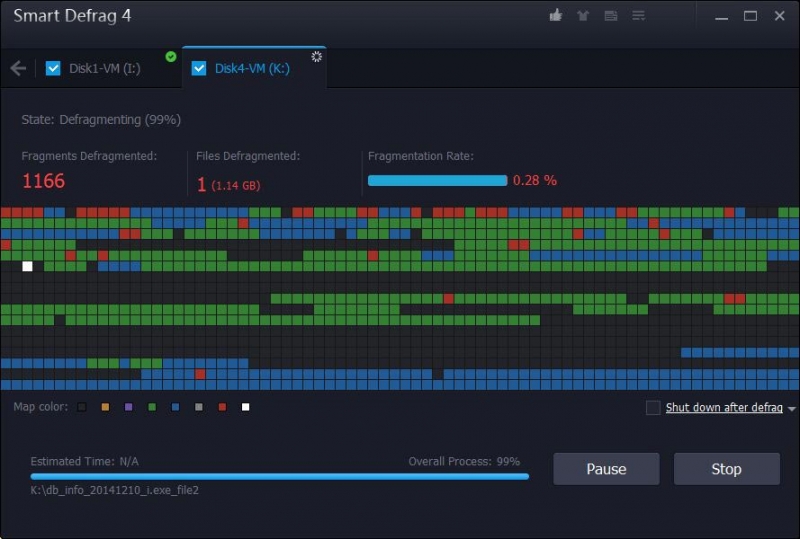Enable Shut down after defrag checkbox
Screen dimensions: 800x539
pos(653,407)
